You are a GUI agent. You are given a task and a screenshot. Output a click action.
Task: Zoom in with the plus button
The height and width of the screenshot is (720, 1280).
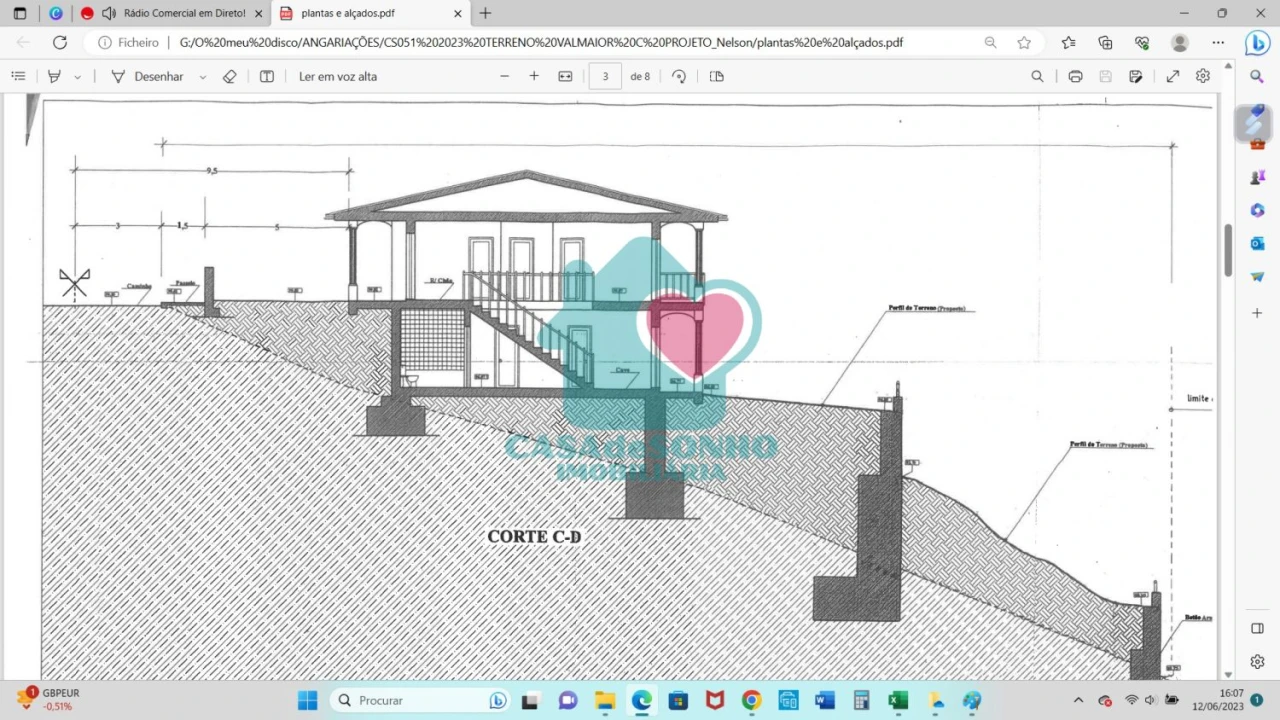[x=534, y=76]
